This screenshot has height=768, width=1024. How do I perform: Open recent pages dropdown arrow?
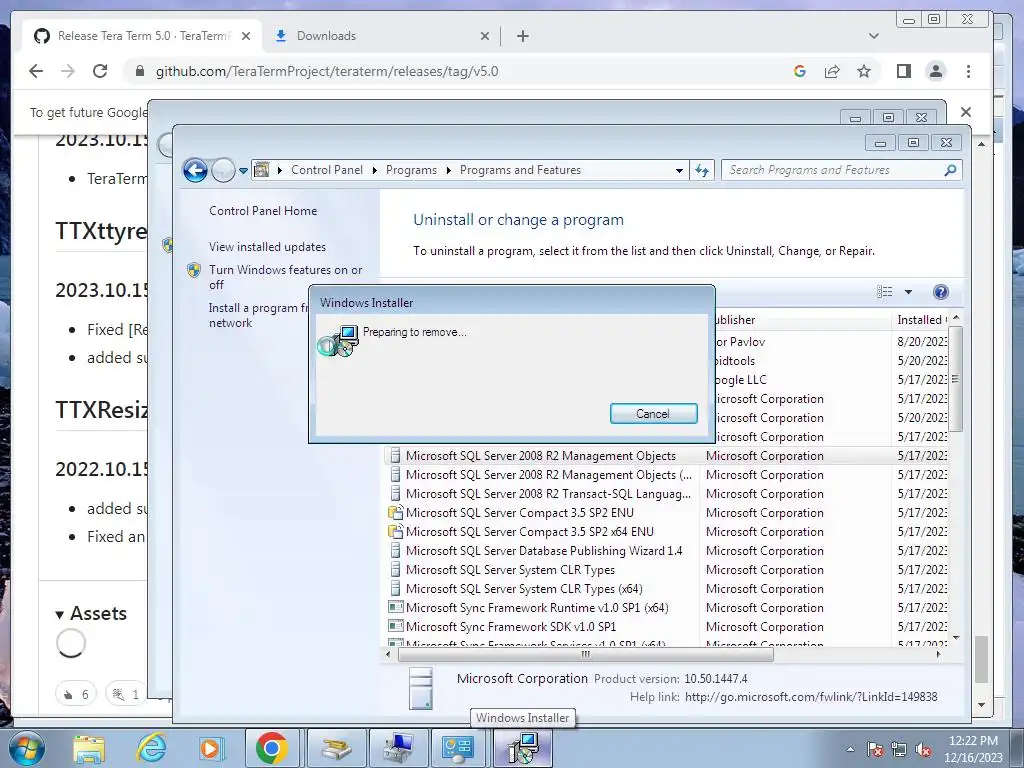pyautogui.click(x=243, y=170)
